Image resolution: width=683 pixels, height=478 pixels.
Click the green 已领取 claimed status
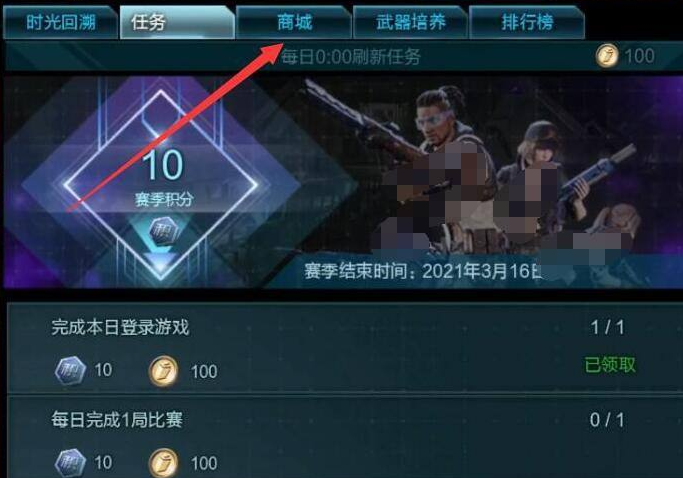coord(609,365)
